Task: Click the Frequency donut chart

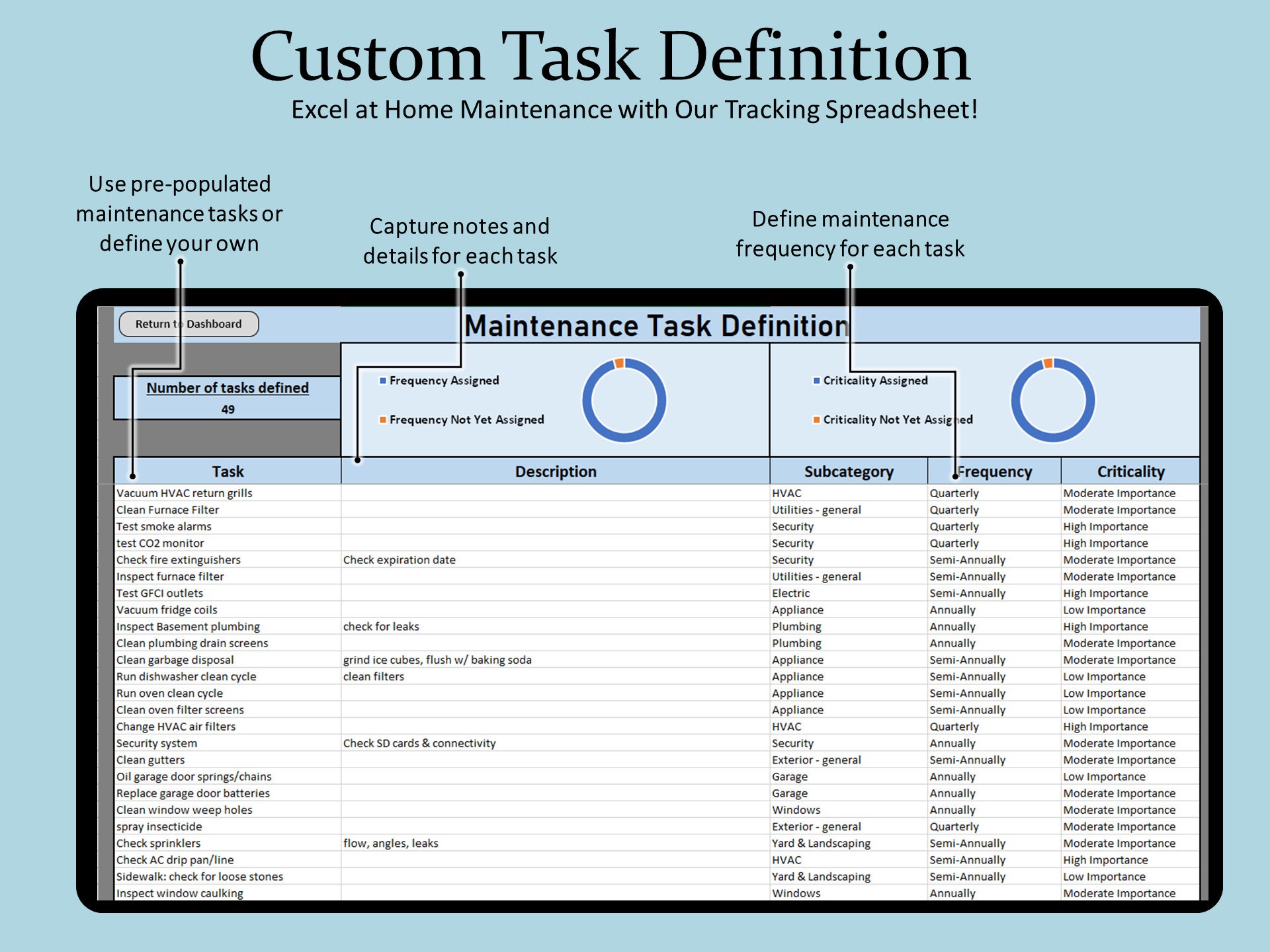Action: click(624, 400)
